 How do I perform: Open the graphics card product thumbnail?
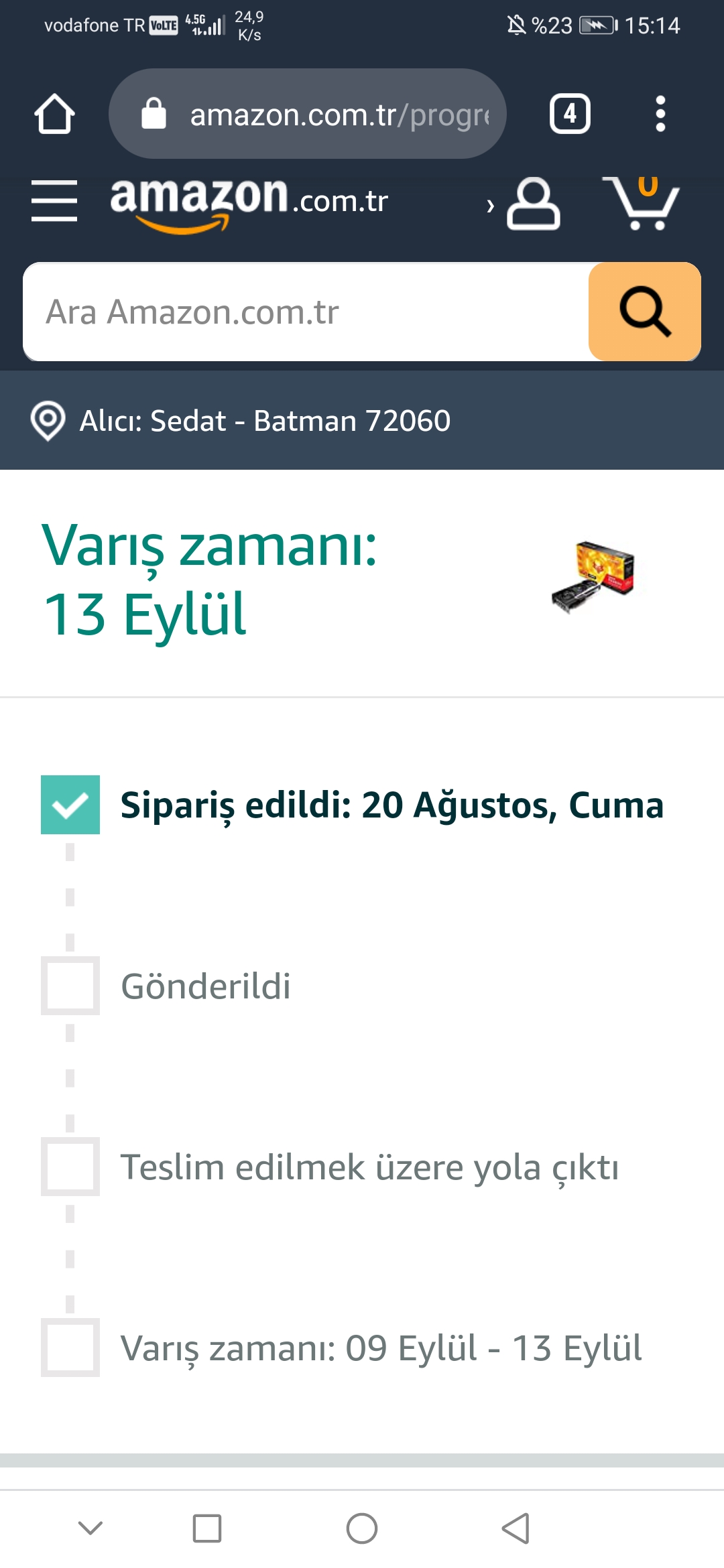(x=593, y=577)
